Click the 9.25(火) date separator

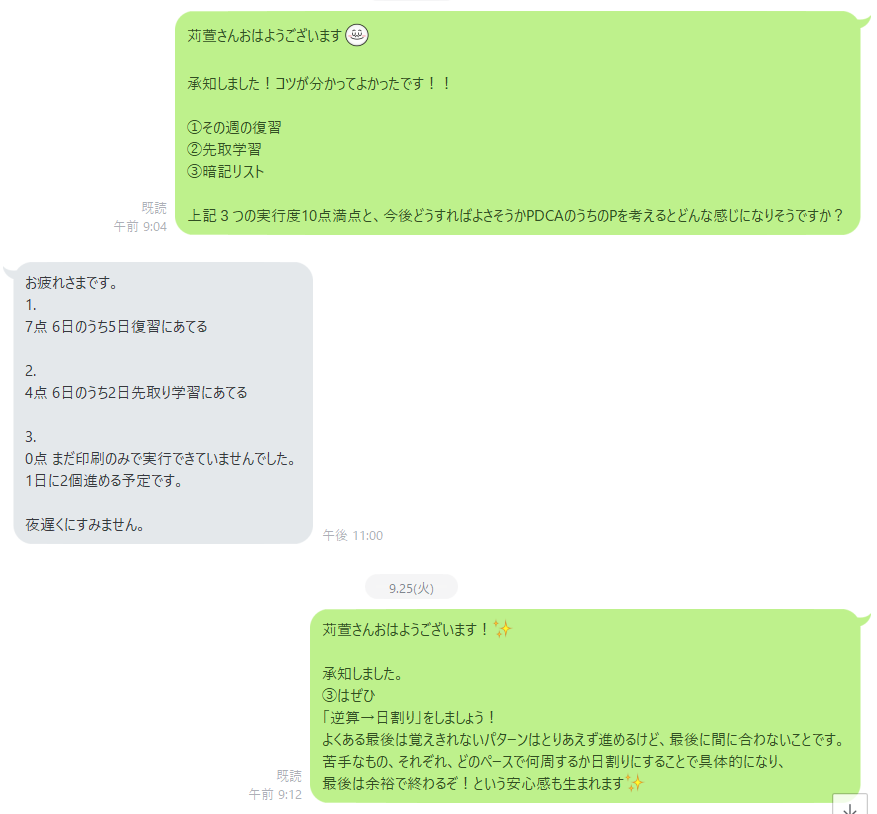(411, 587)
